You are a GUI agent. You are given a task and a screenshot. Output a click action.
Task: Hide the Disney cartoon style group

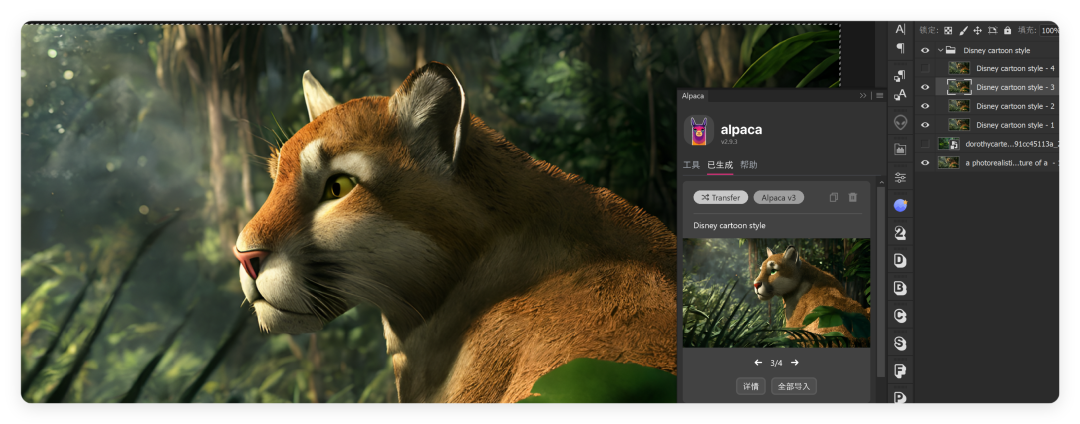(x=925, y=50)
